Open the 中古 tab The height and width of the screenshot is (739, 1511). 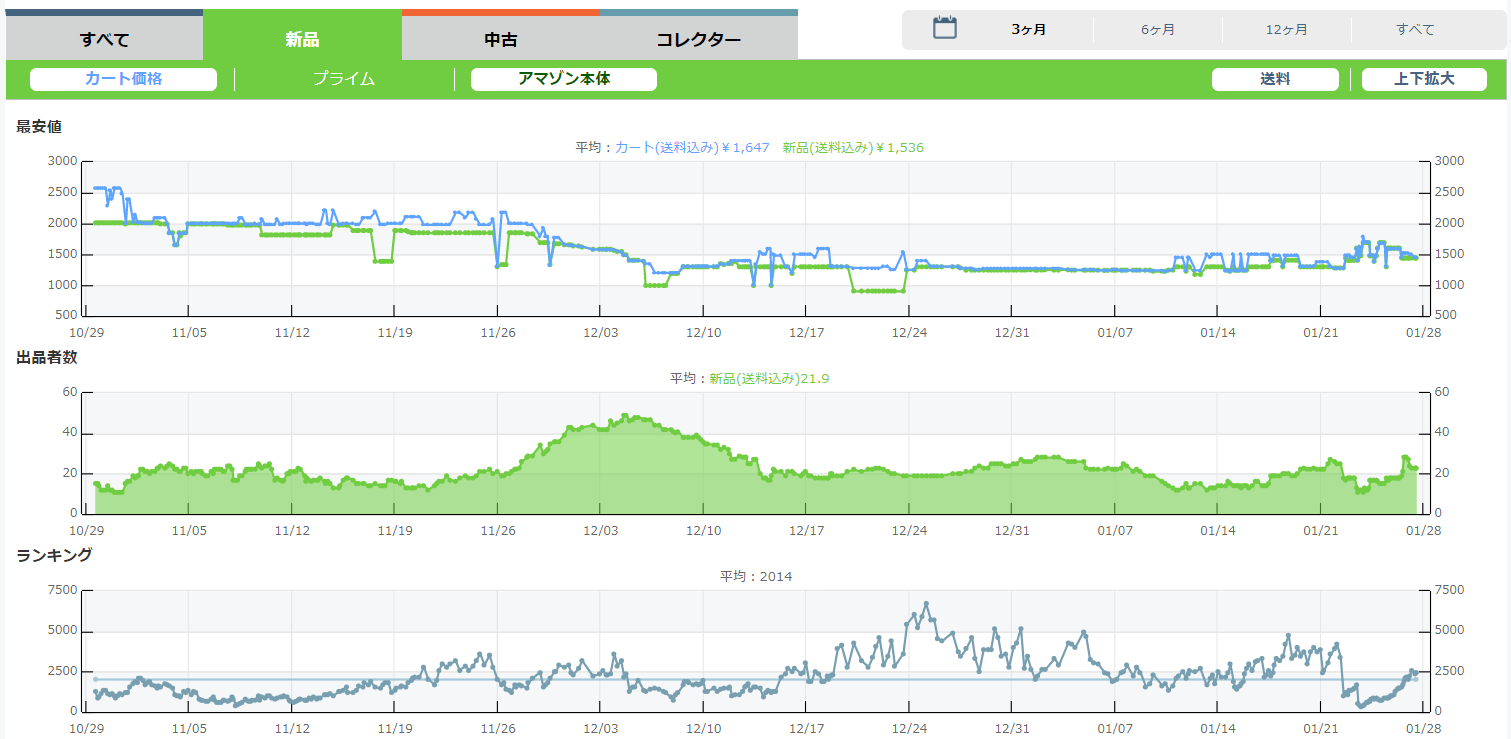click(x=500, y=40)
